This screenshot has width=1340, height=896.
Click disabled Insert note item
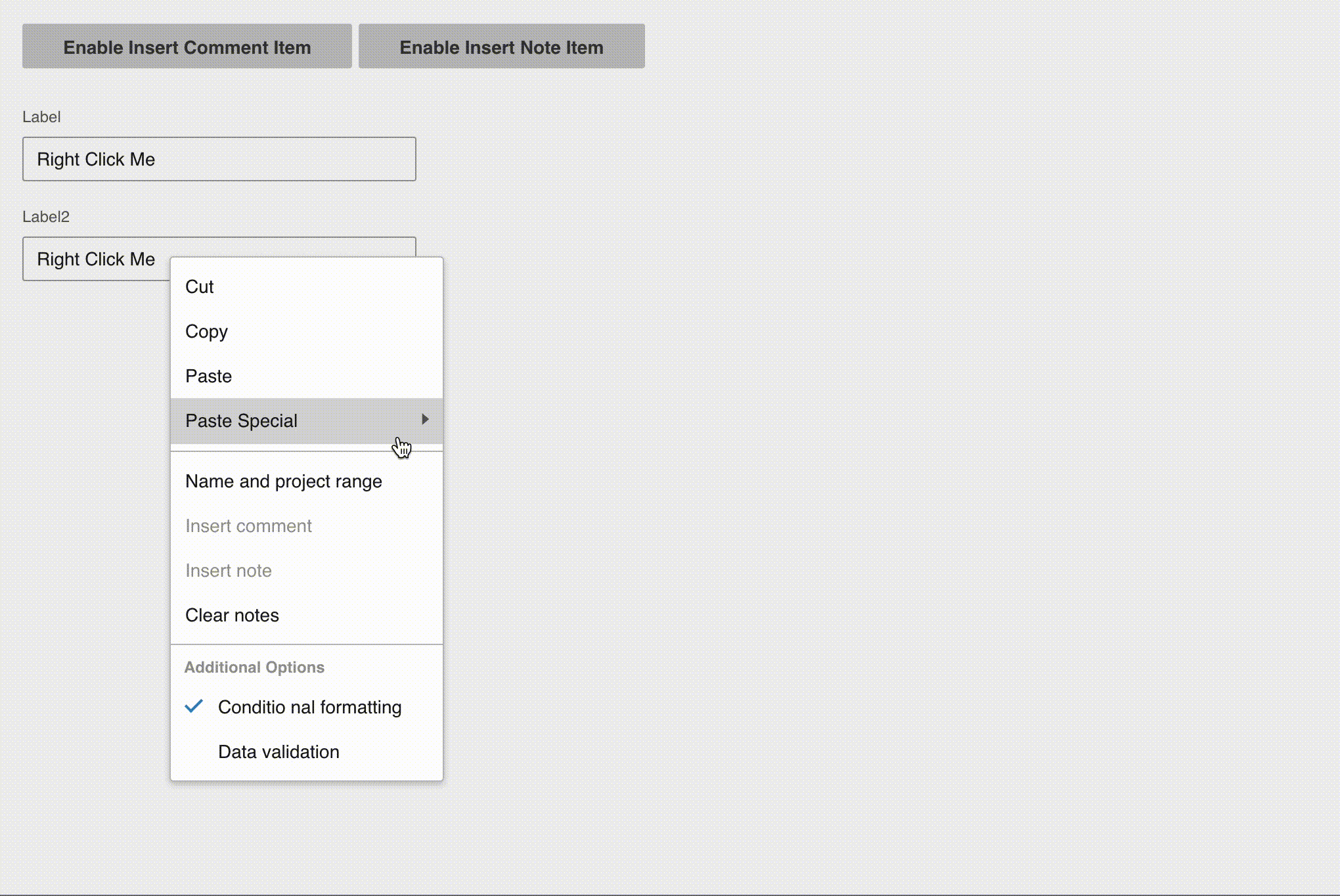point(229,571)
